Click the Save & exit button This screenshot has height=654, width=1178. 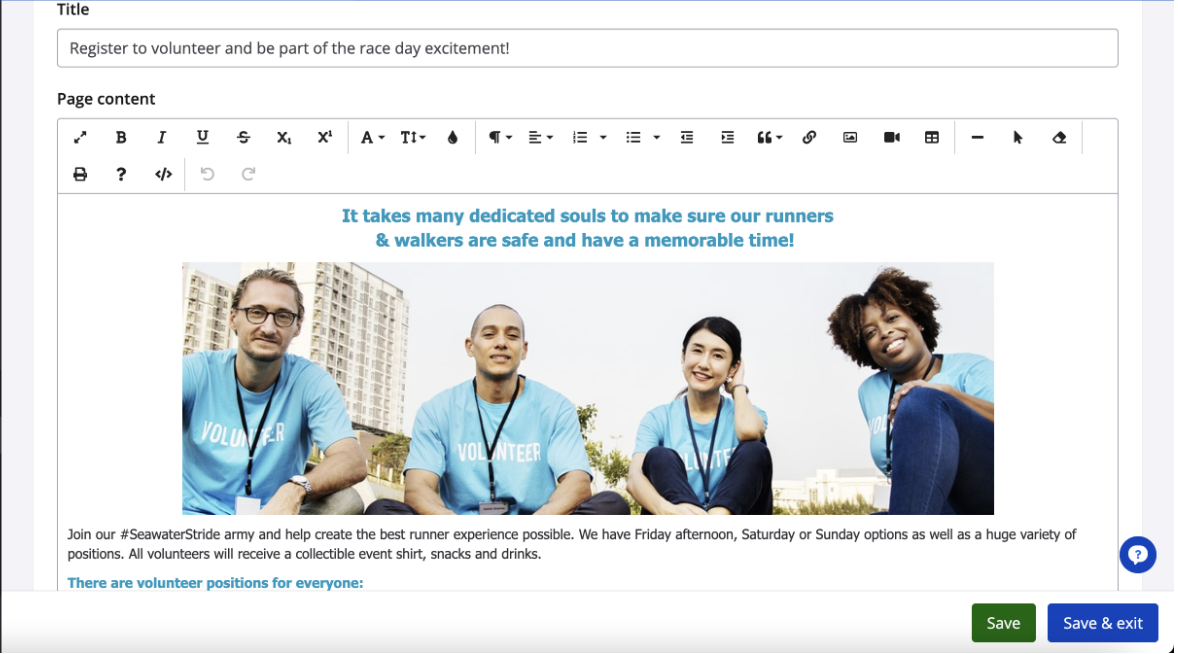coord(1102,623)
